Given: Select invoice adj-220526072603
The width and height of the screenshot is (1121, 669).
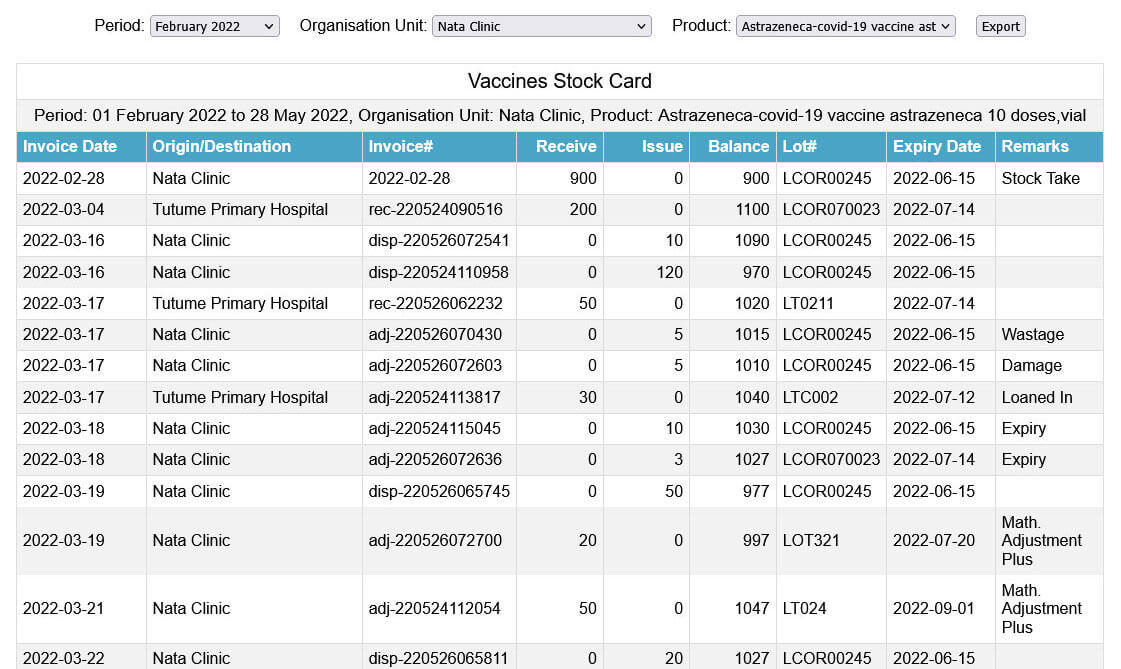Looking at the screenshot, I should click(x=435, y=366).
